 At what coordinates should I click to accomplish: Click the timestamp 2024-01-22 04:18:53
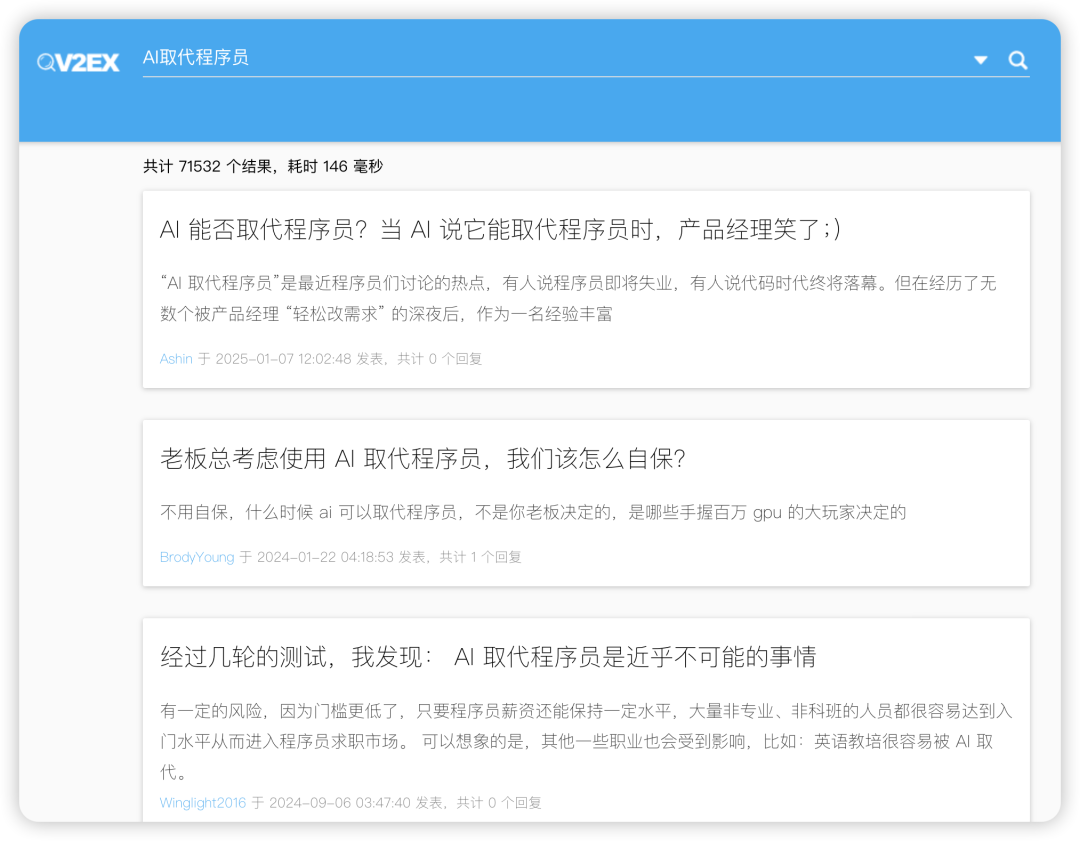(325, 557)
